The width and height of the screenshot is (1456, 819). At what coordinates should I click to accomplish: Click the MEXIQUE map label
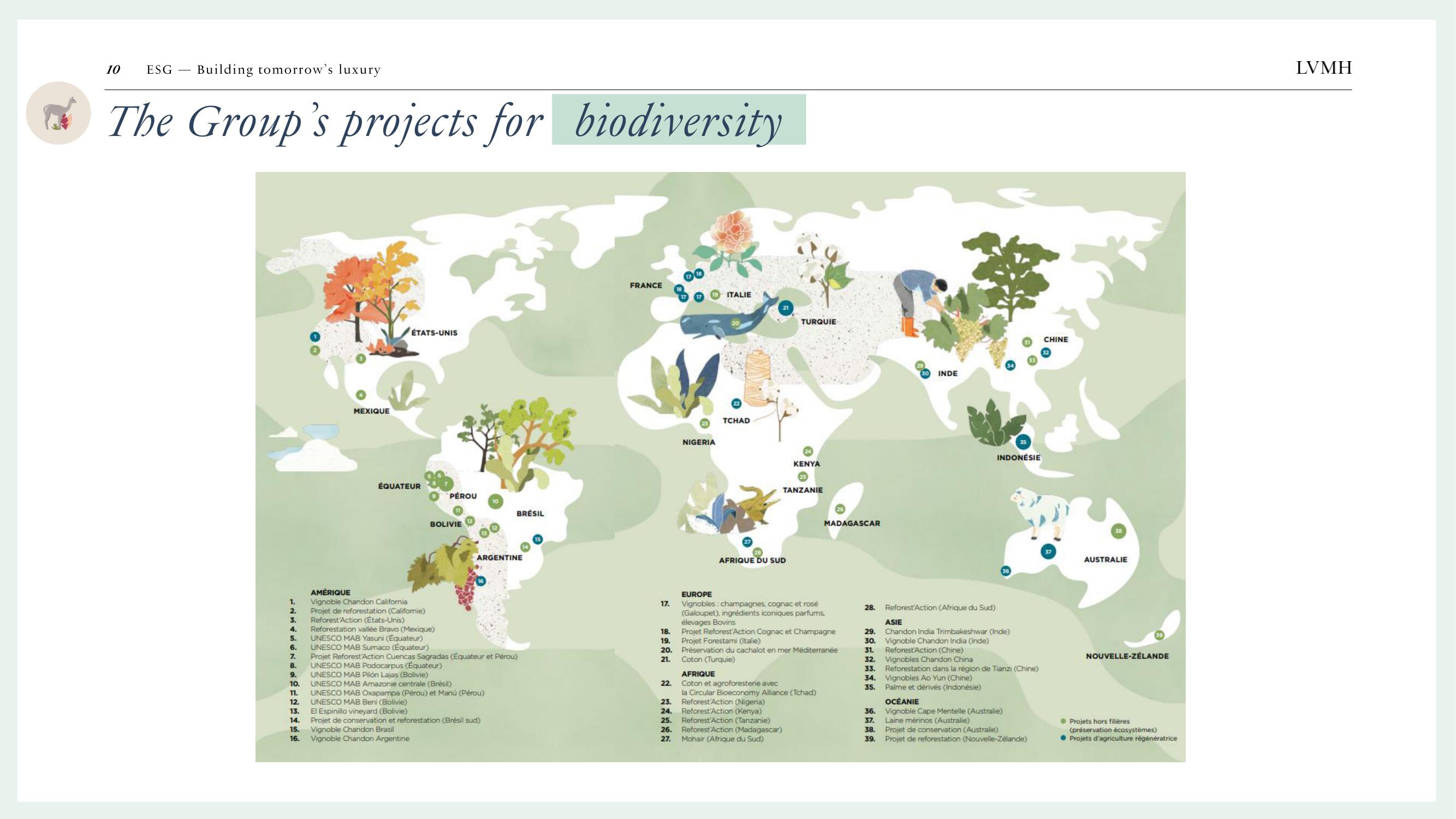pyautogui.click(x=371, y=411)
